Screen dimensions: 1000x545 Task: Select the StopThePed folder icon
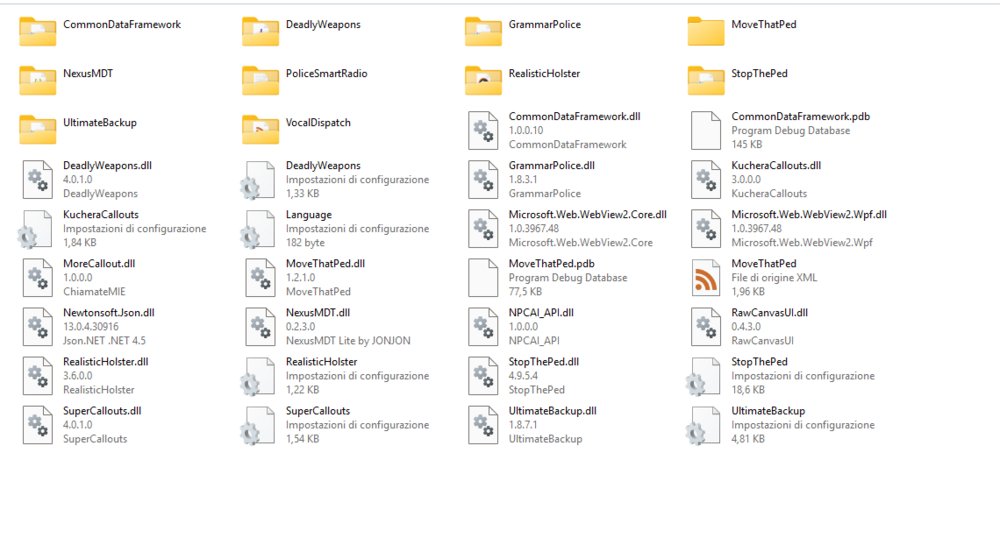tap(705, 80)
